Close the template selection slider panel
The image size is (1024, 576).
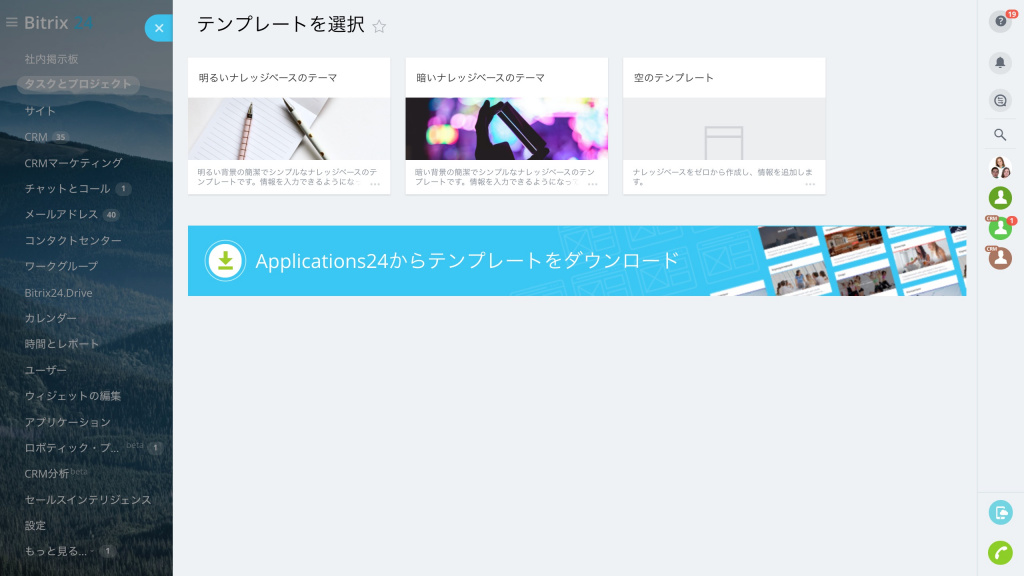[159, 28]
